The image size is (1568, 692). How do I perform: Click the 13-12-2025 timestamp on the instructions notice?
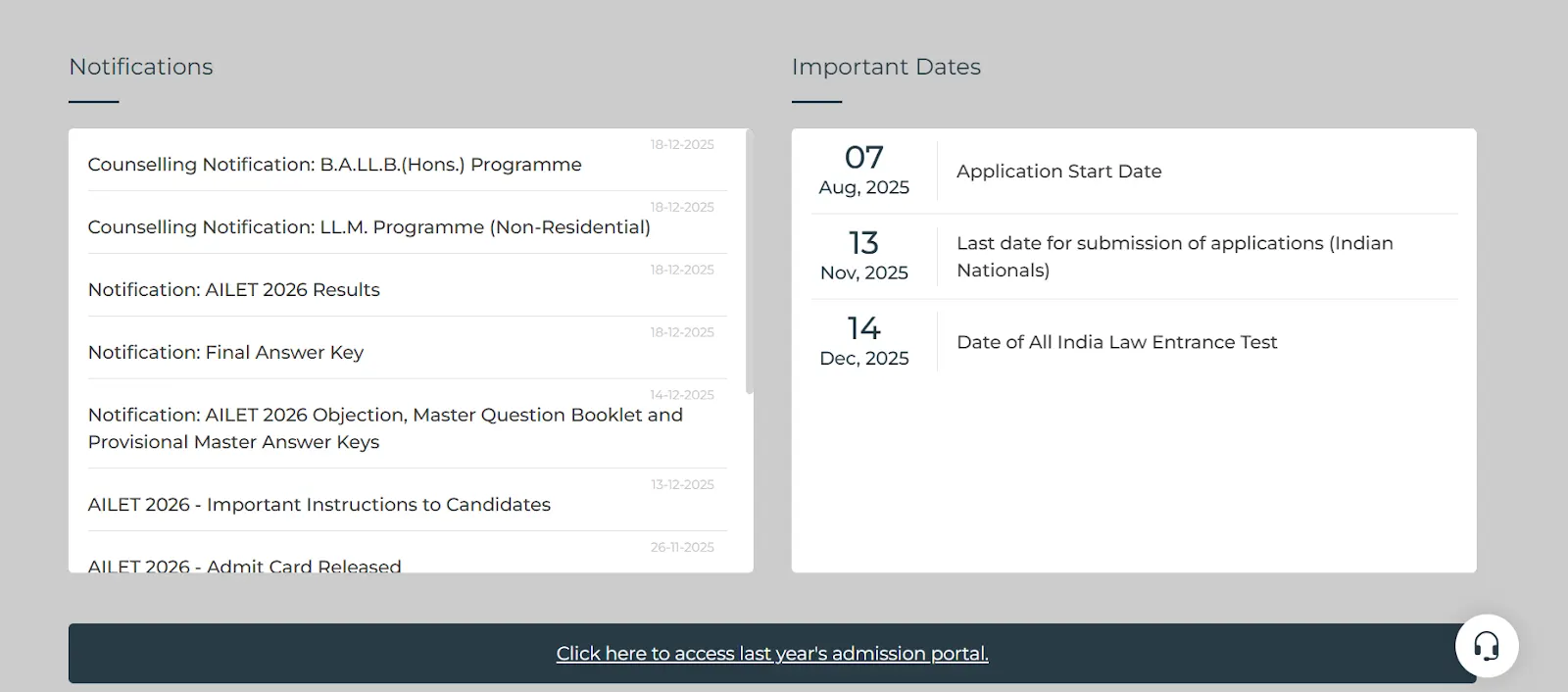point(682,483)
